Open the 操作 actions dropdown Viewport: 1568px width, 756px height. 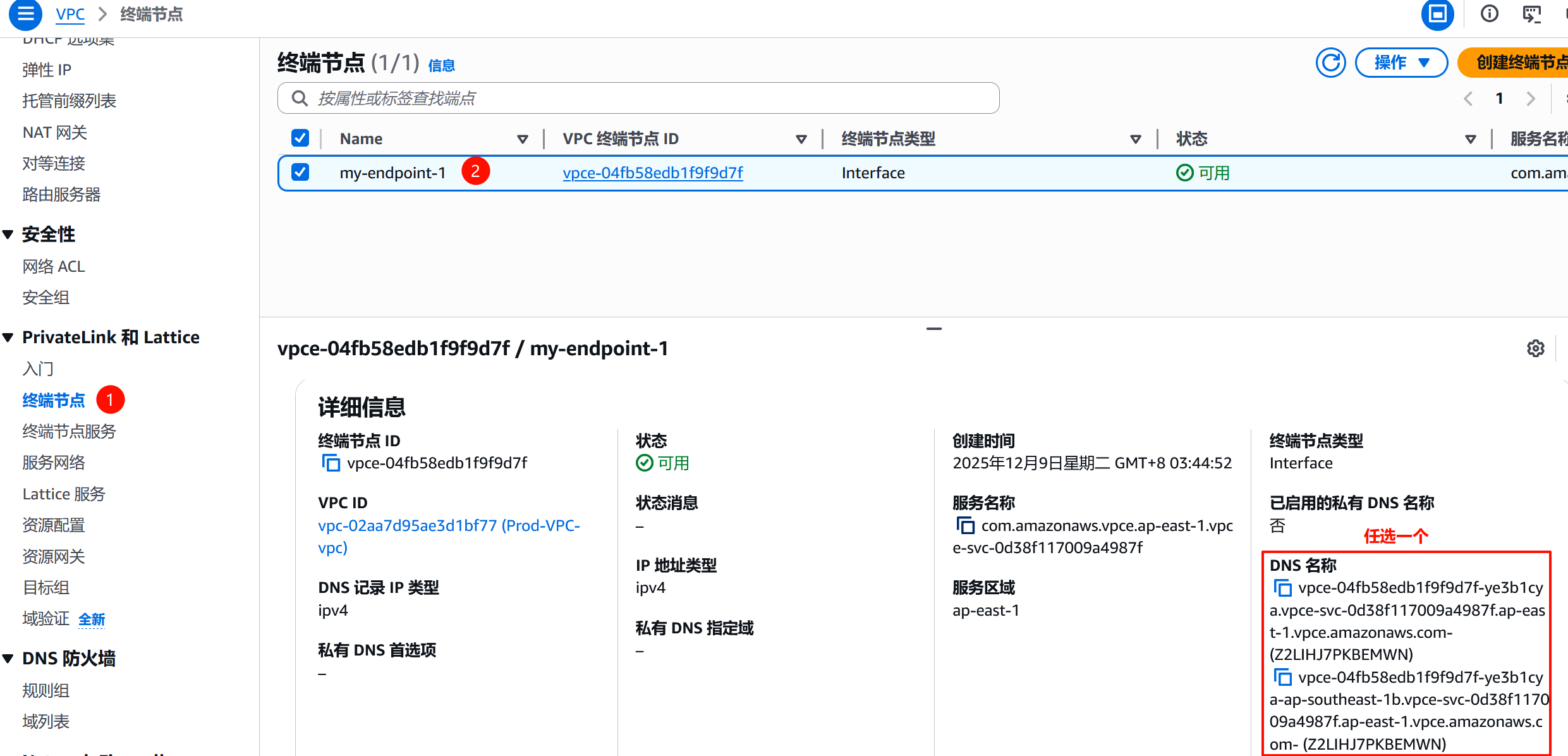(1401, 63)
